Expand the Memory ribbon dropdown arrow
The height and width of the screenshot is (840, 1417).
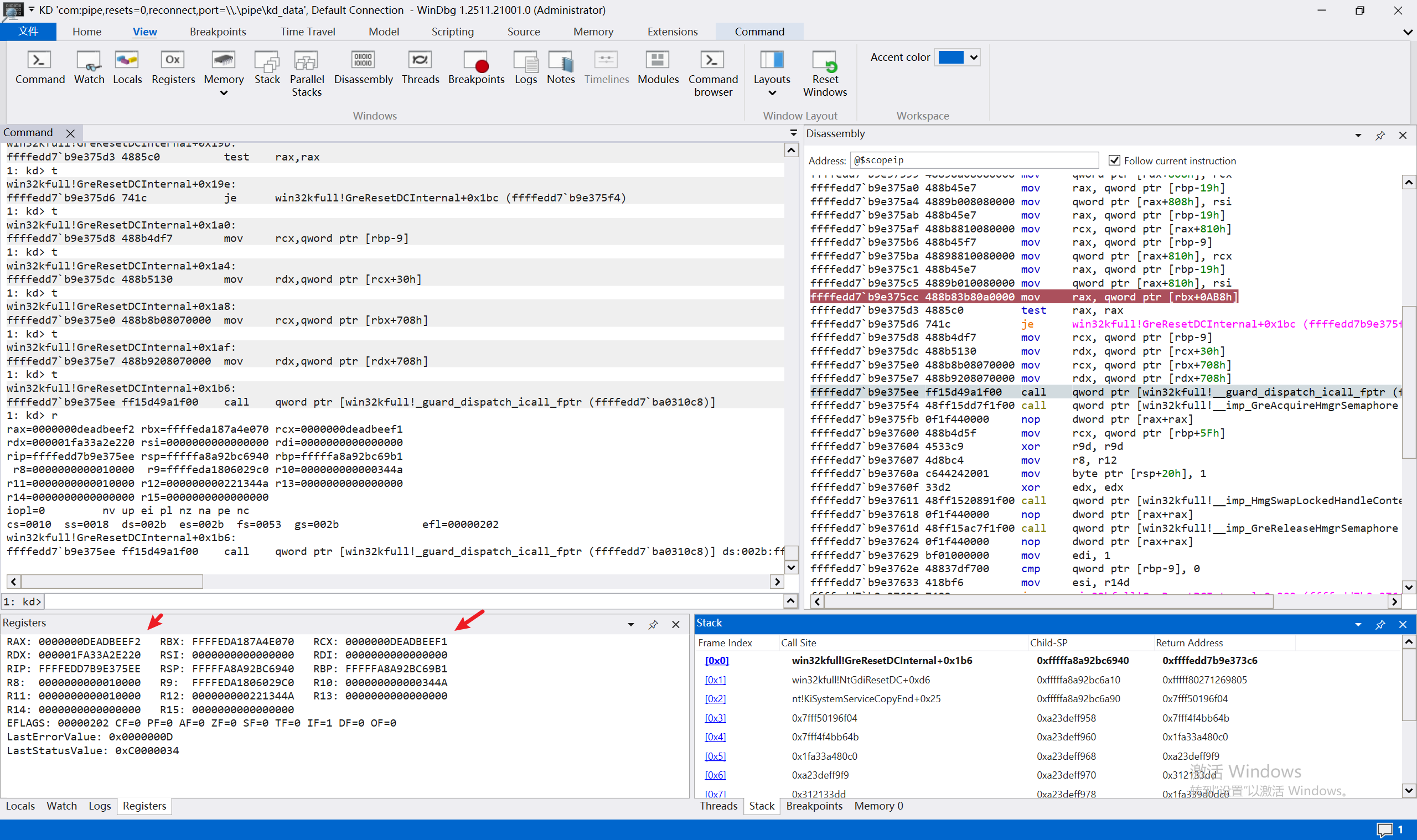tap(224, 93)
